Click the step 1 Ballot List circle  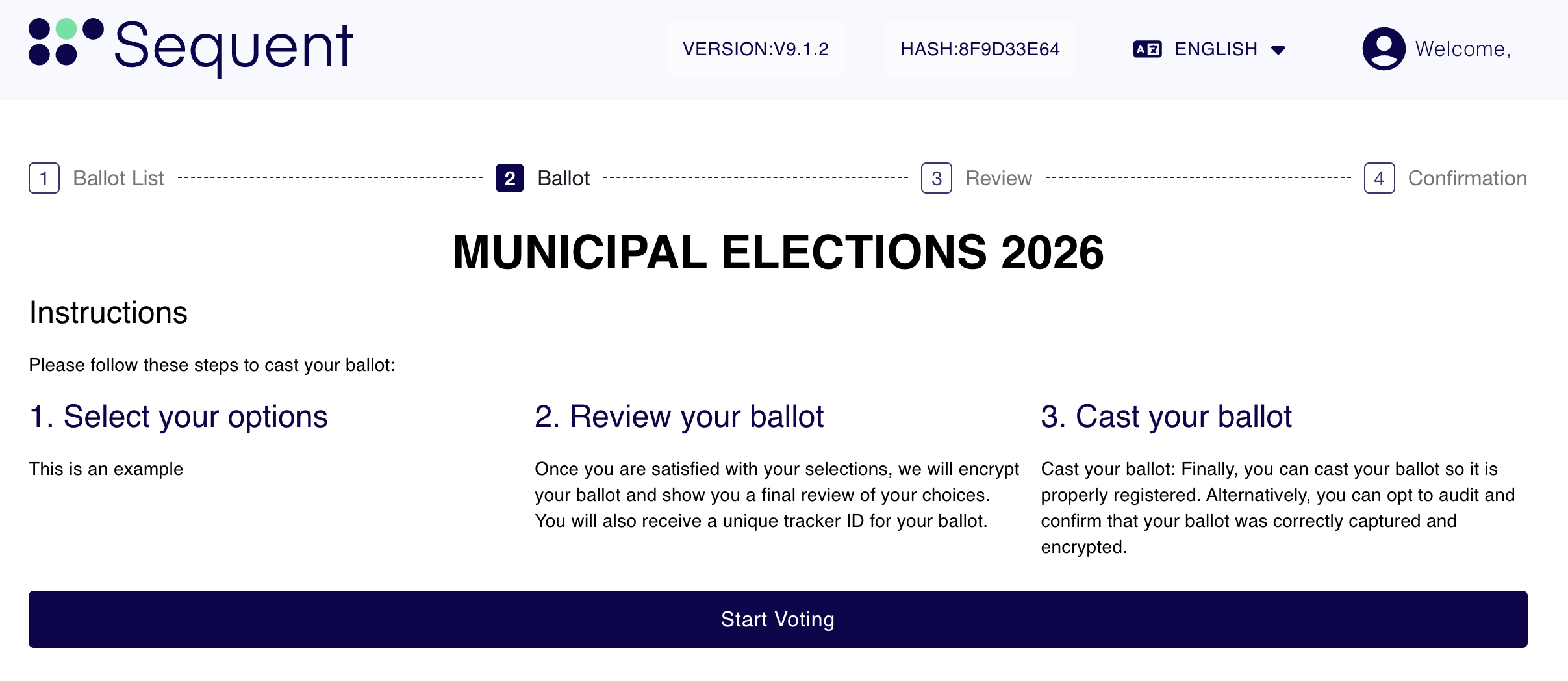[x=44, y=177]
